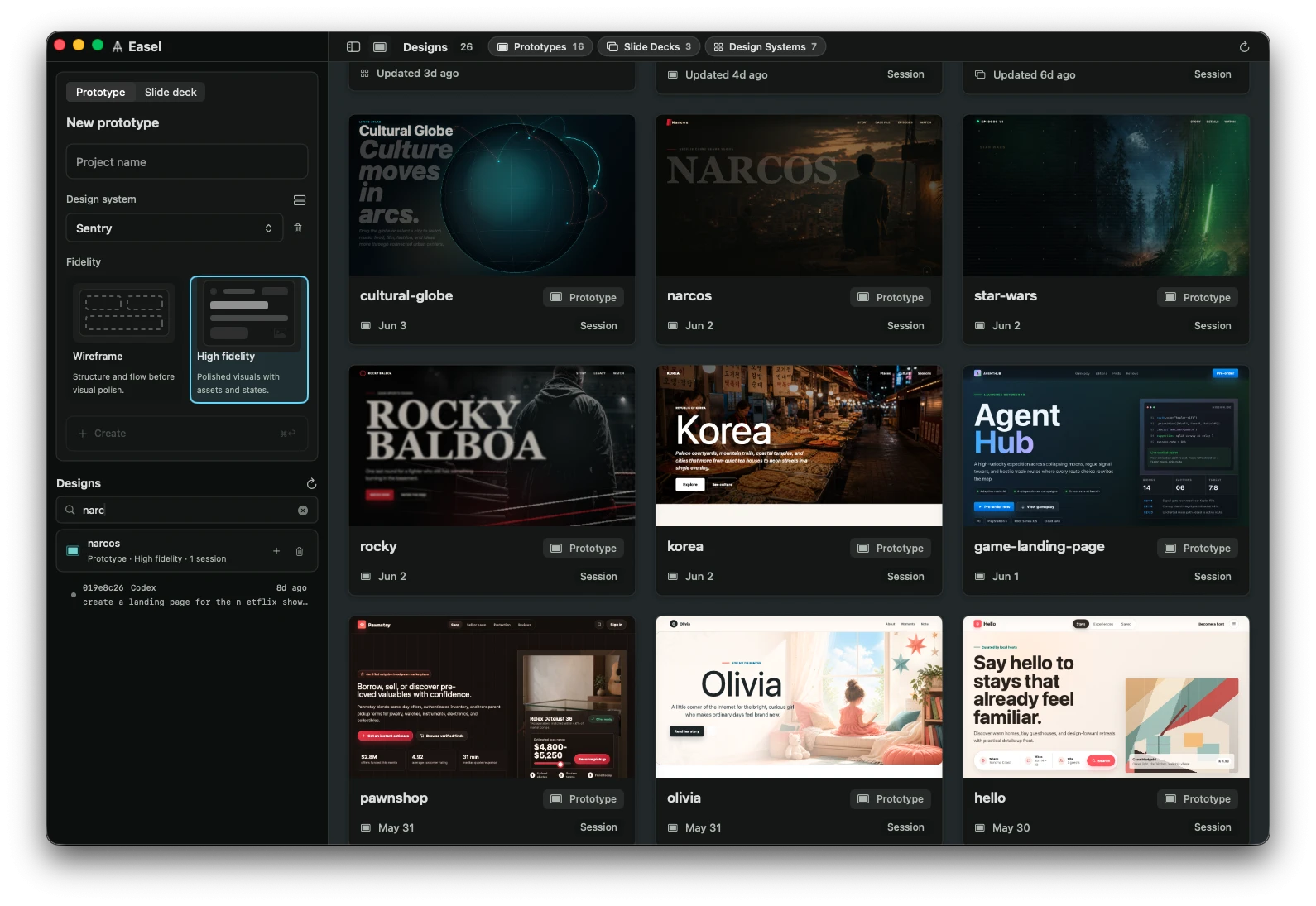Focus the Project name input field
Viewport: 1316px width, 906px height.
coord(187,162)
